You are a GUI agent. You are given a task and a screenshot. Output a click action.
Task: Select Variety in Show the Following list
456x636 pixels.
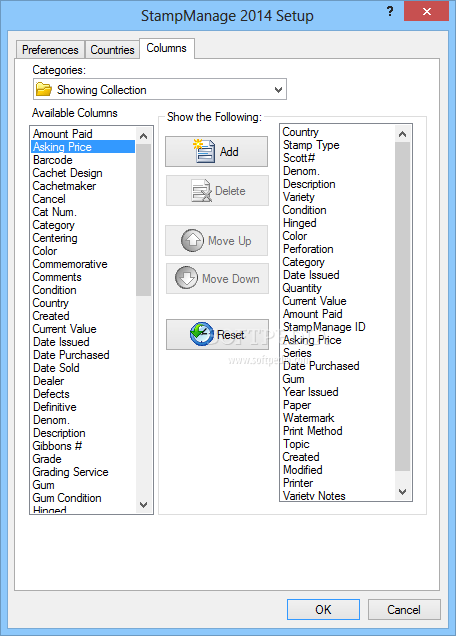pyautogui.click(x=338, y=197)
